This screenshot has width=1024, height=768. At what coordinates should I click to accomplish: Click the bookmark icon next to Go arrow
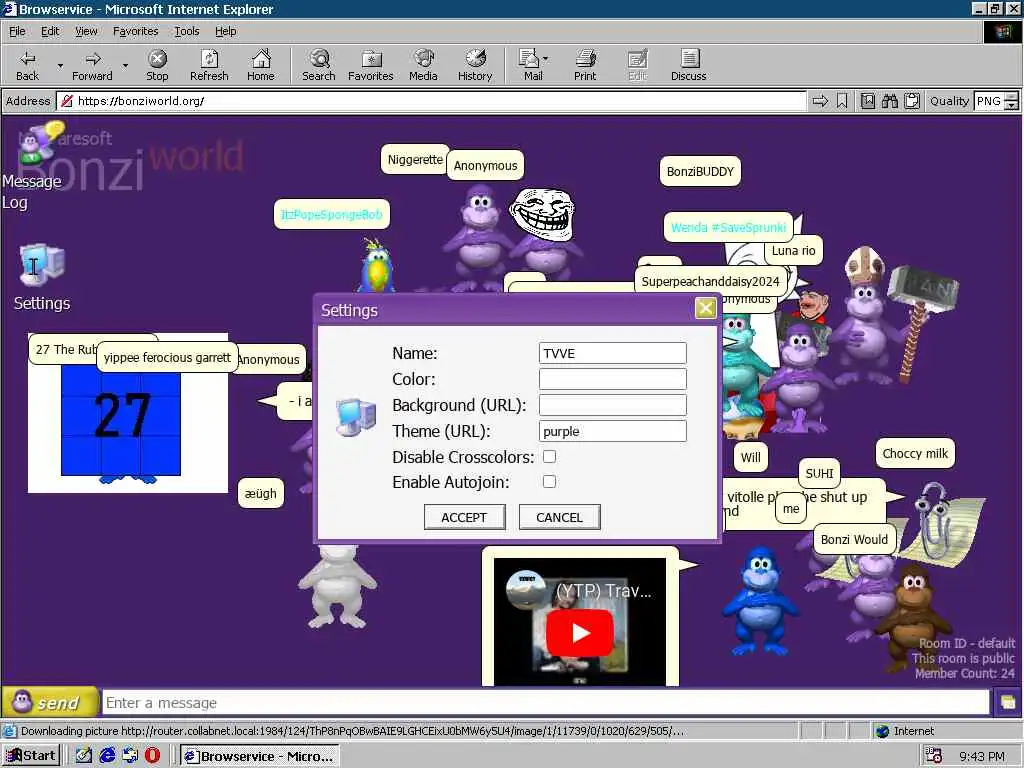point(842,101)
